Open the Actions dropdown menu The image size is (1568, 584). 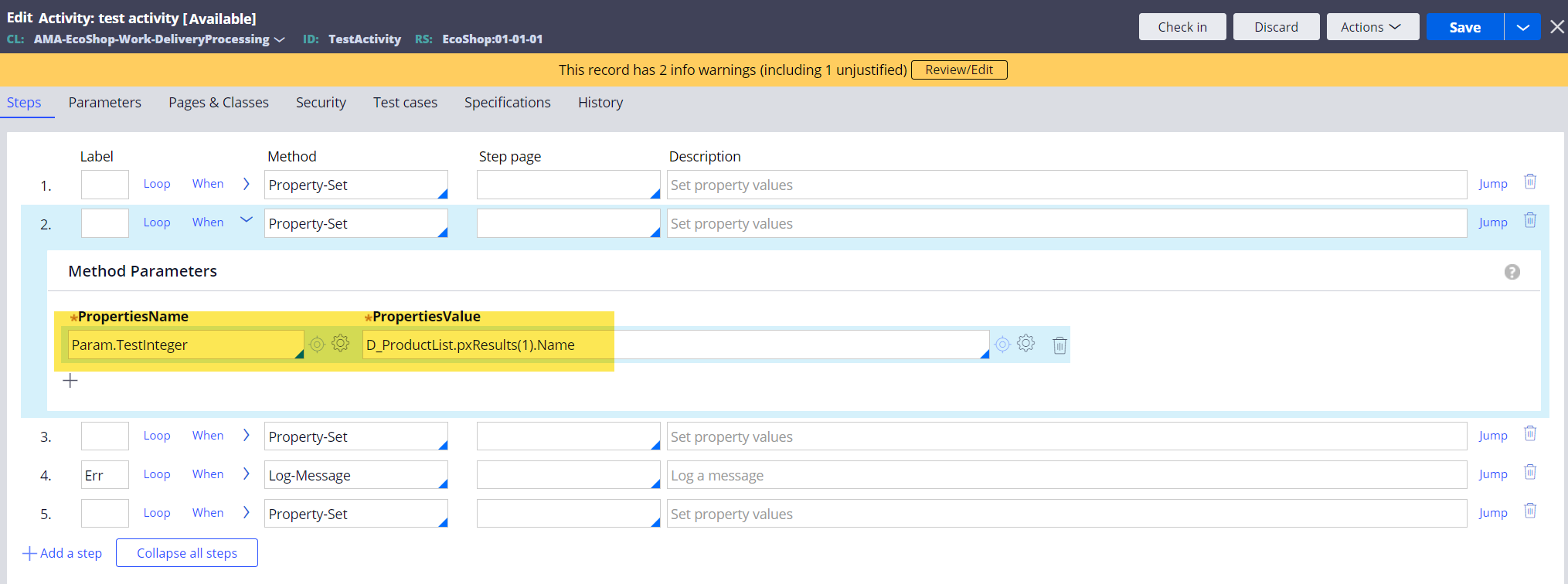(1372, 27)
